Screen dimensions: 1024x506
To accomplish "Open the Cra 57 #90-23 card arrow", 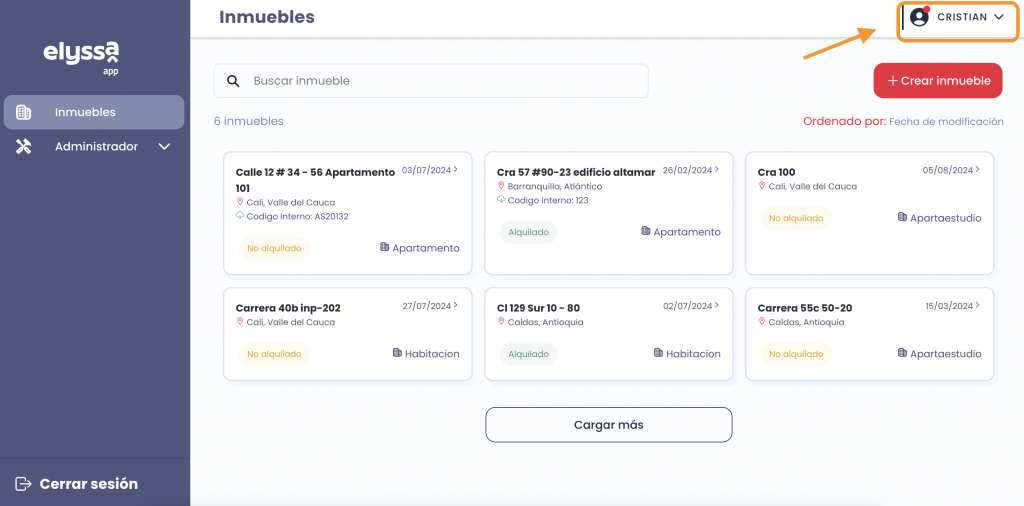I will tap(717, 170).
